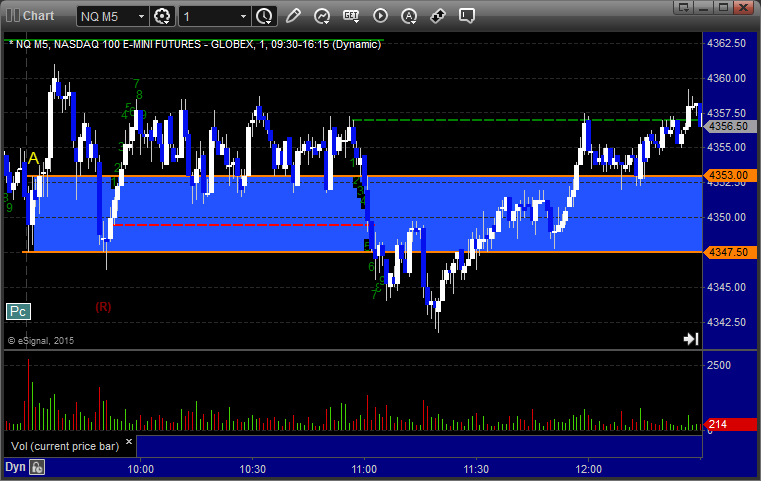Viewport: 761px width, 481px height.
Task: Click the 10:30 time axis label
Action: coord(252,469)
